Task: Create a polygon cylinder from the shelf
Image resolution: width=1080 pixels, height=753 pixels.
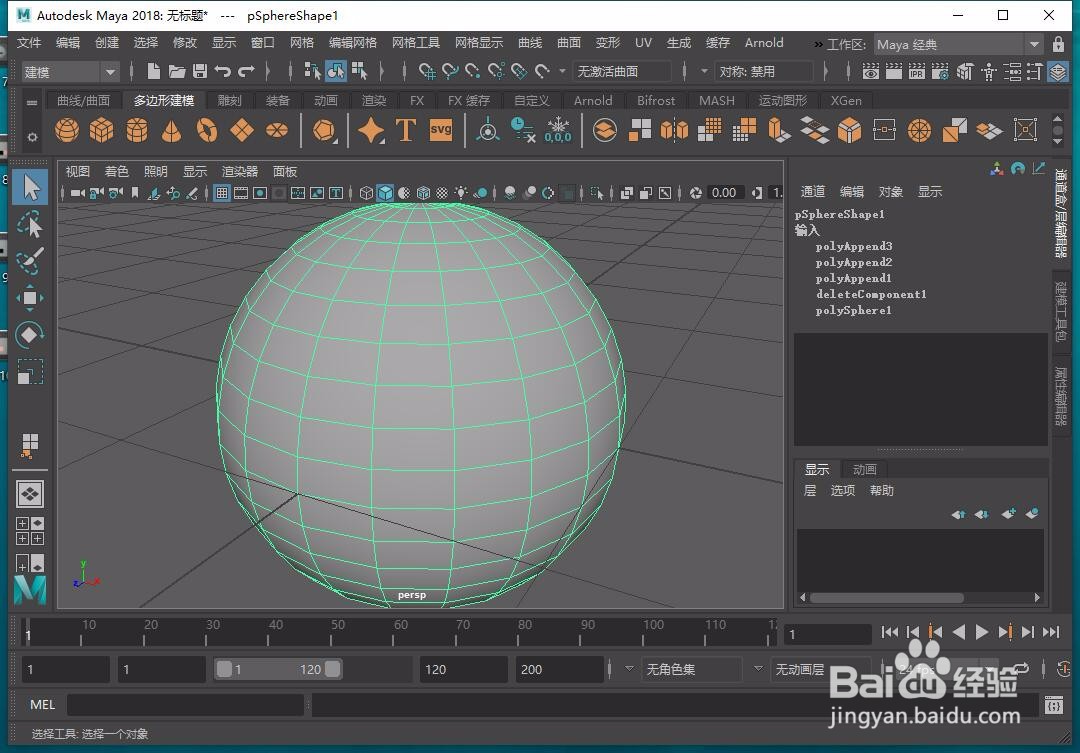Action: point(136,130)
